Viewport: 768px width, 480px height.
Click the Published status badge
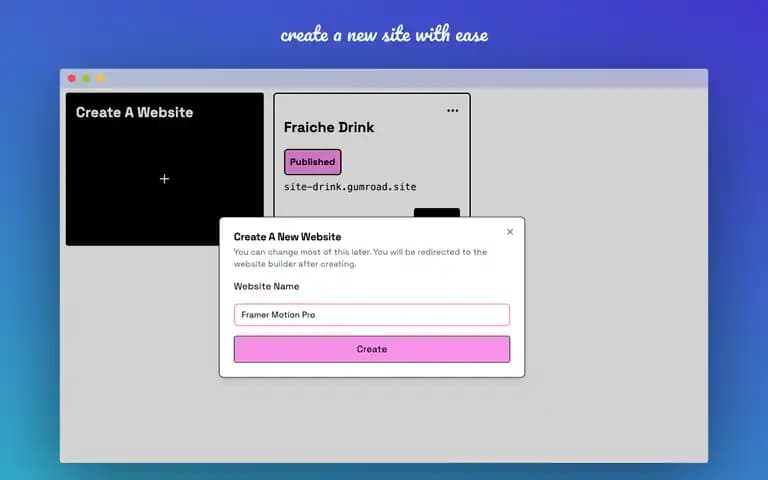312,162
